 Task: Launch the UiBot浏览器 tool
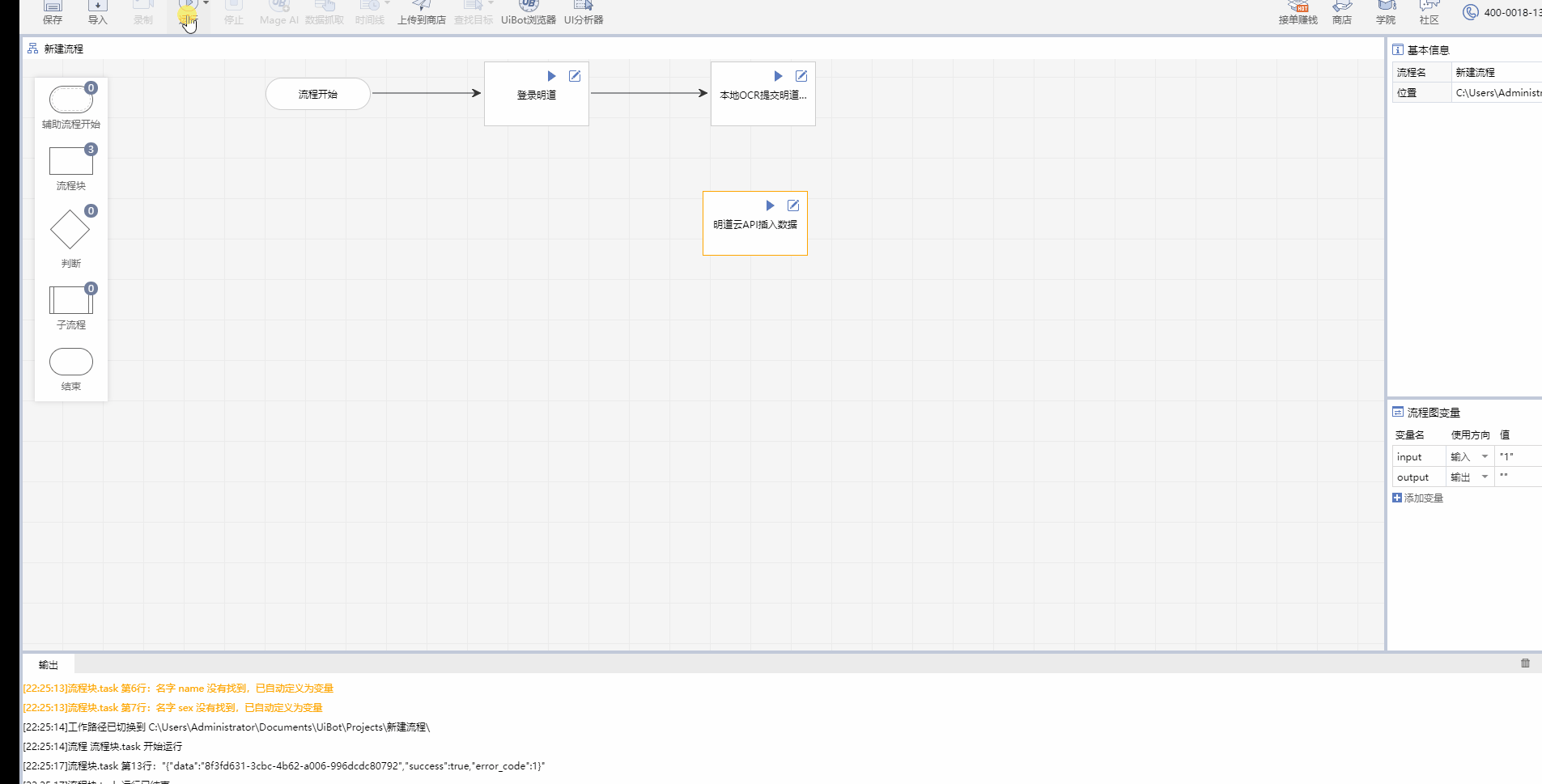tap(529, 12)
